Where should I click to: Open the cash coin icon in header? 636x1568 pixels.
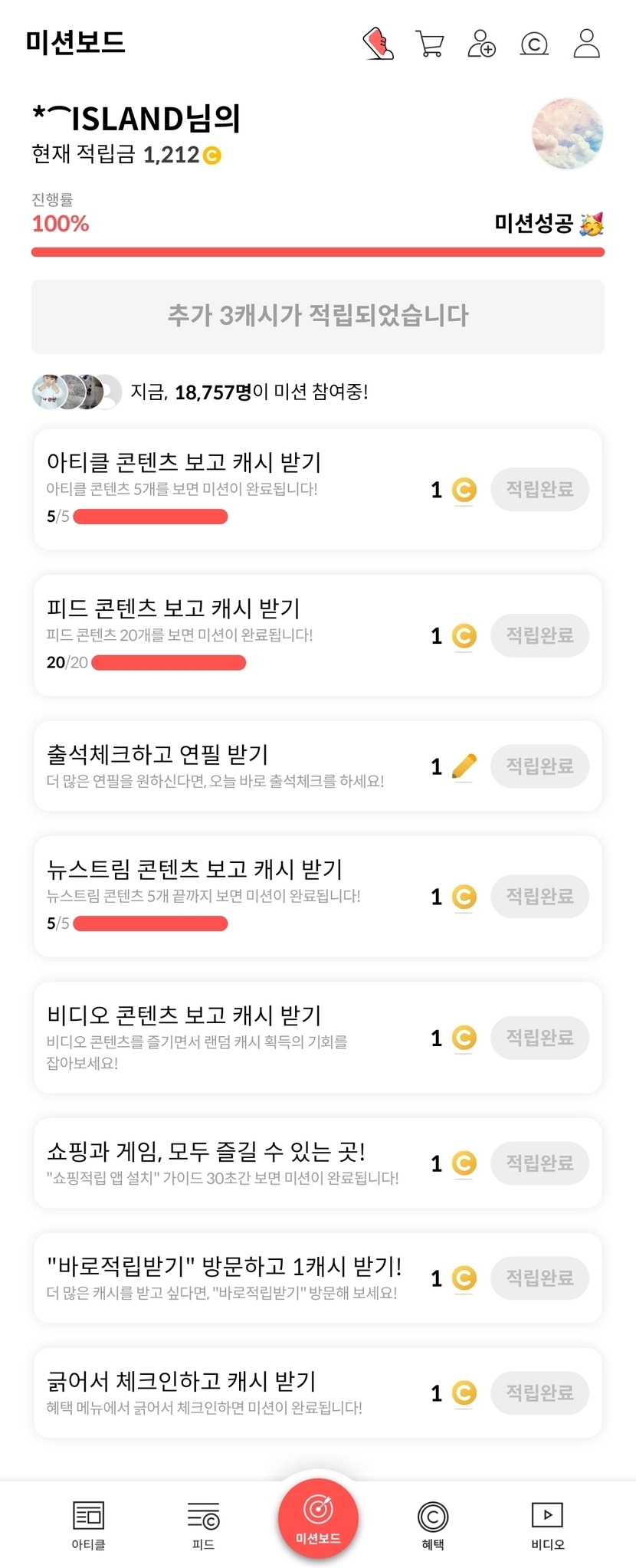point(534,44)
